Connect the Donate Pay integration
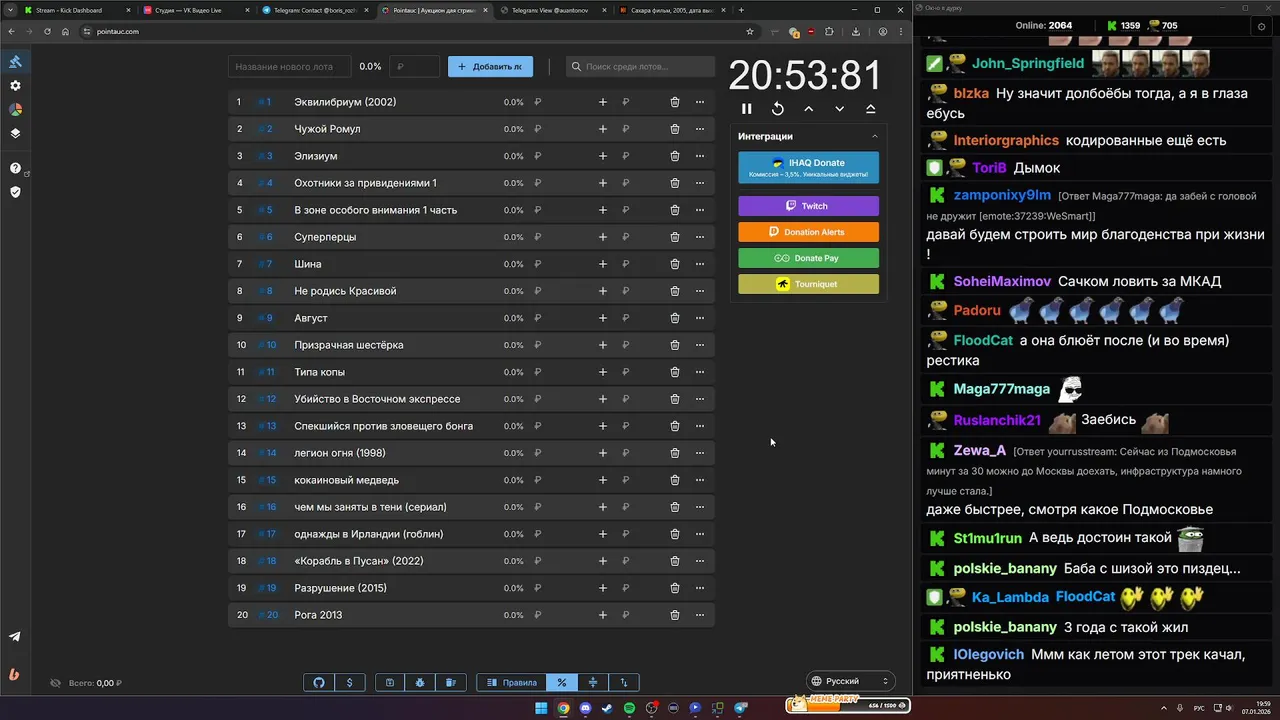This screenshot has height=720, width=1280. (808, 258)
